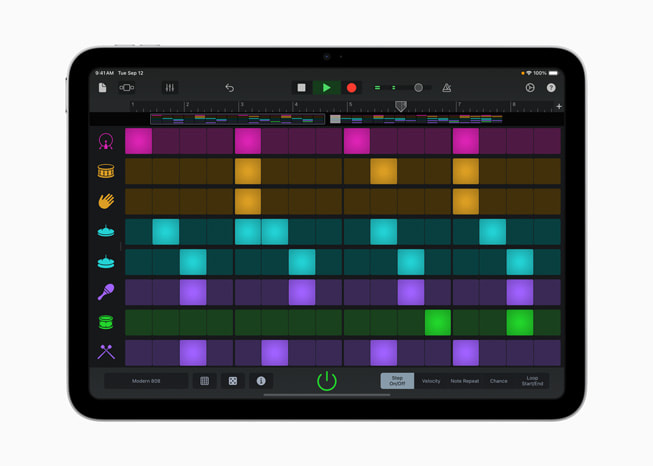The width and height of the screenshot is (653, 466).
Task: Switch to the Velocity edit mode
Action: 431,381
